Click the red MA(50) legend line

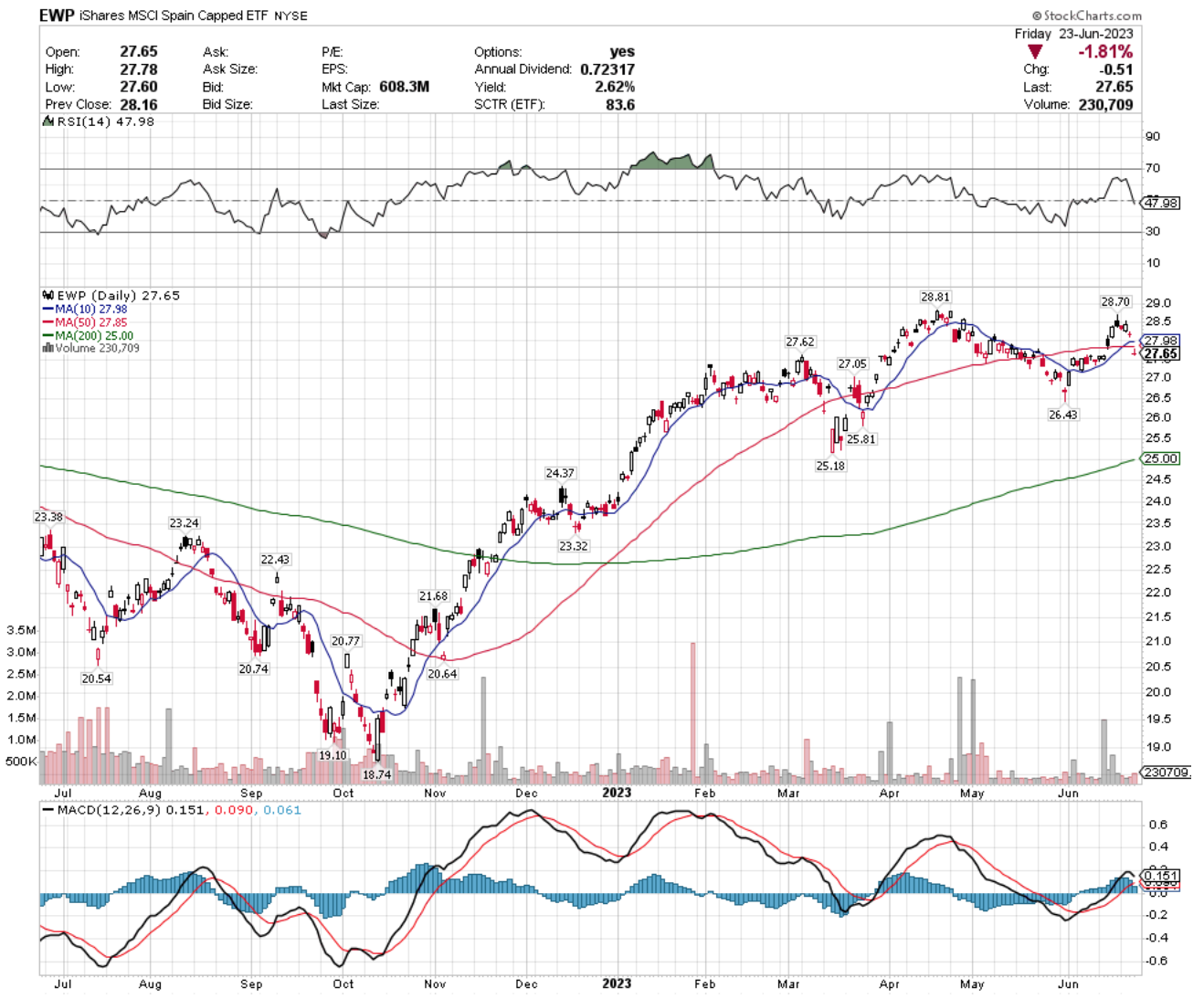(x=48, y=322)
